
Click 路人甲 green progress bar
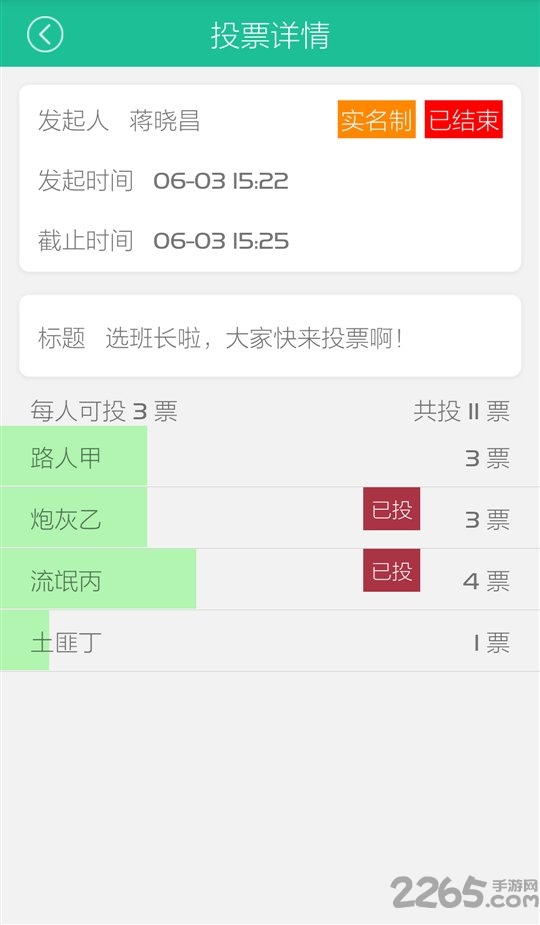pyautogui.click(x=74, y=457)
